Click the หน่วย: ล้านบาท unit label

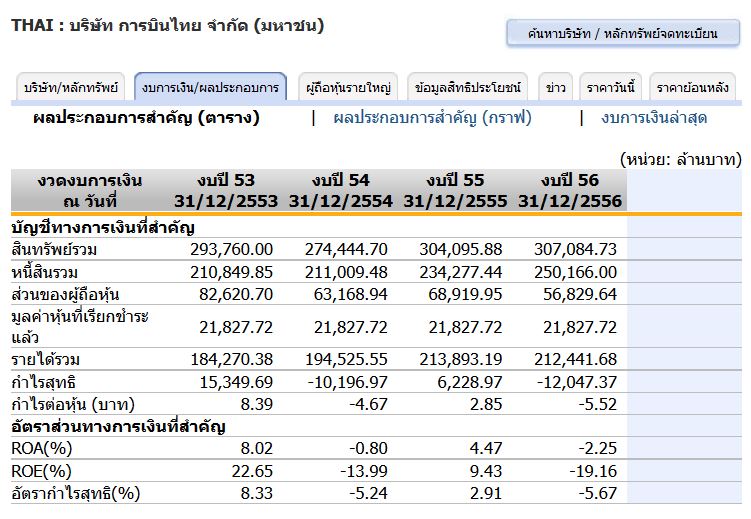[681, 159]
